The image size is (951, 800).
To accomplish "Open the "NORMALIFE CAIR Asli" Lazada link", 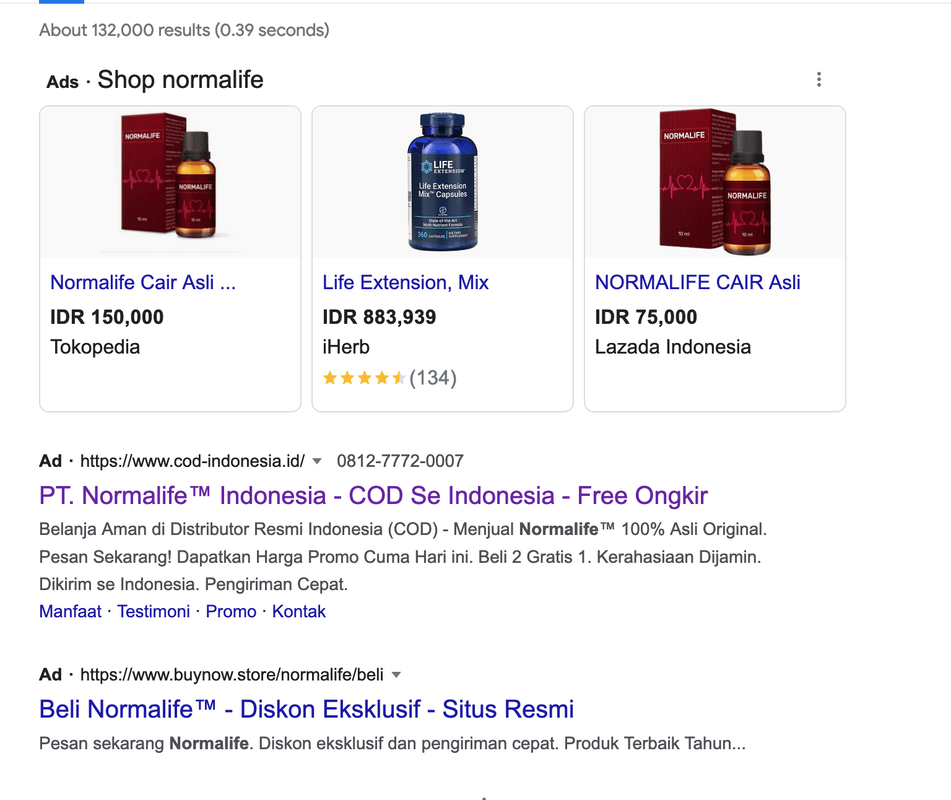I will pyautogui.click(x=697, y=283).
